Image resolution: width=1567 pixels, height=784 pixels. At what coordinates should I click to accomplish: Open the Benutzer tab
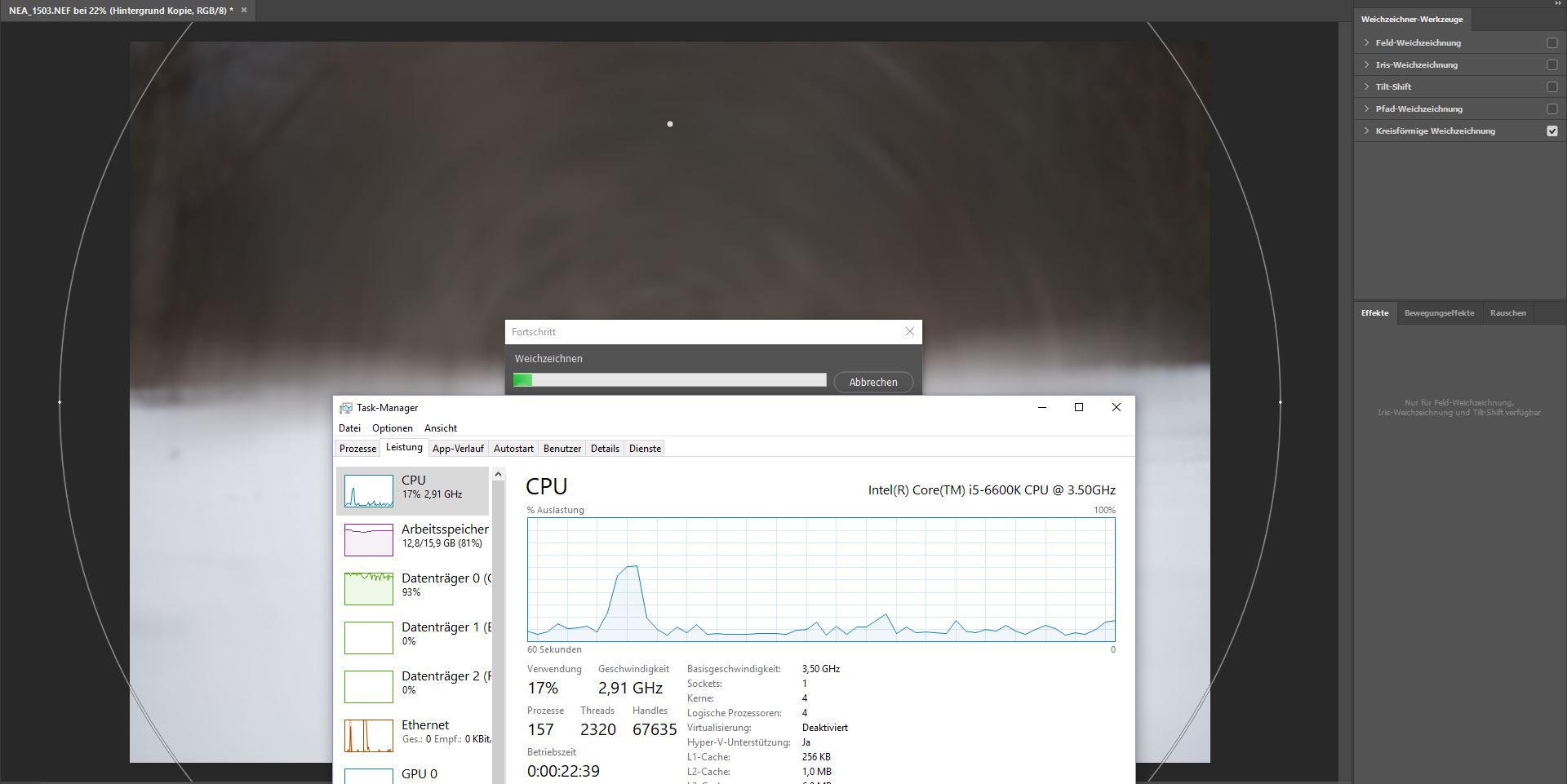[x=562, y=449]
